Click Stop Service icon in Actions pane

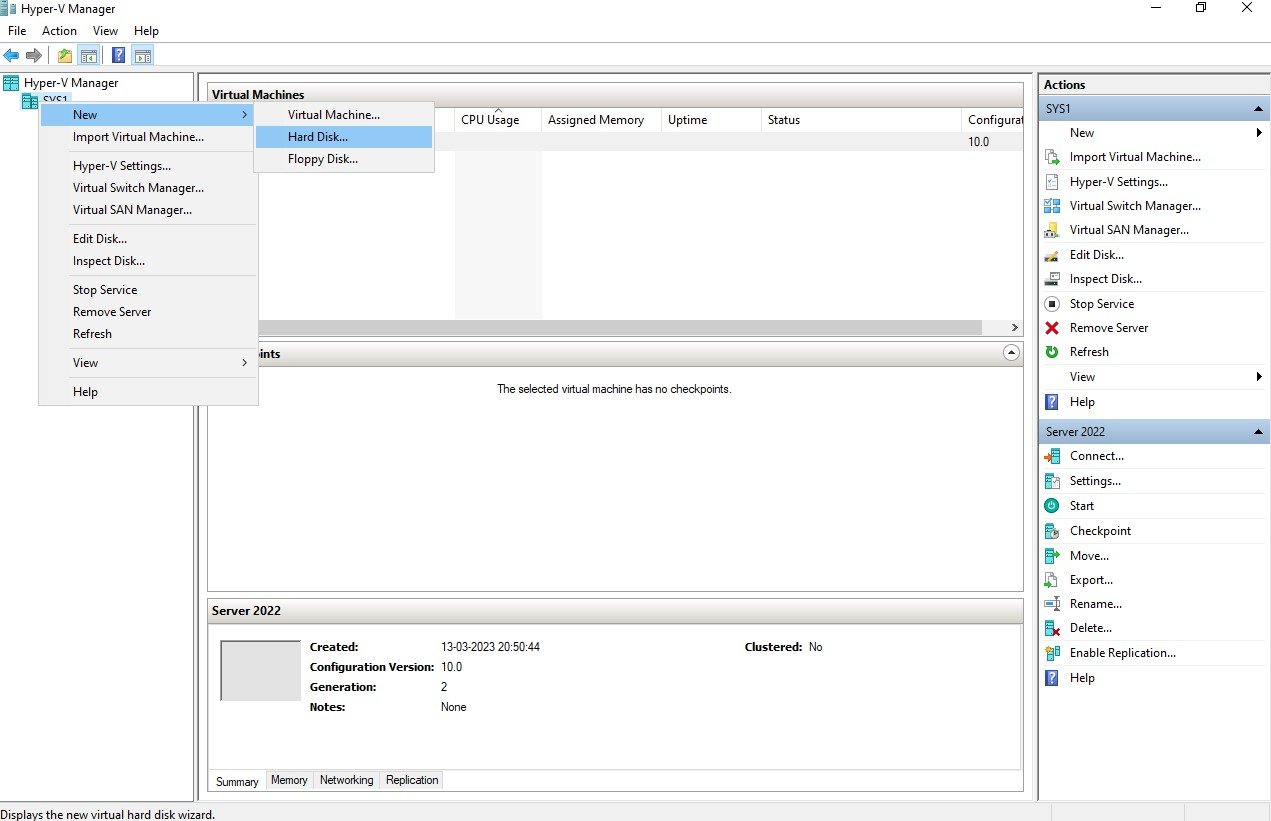click(1052, 304)
